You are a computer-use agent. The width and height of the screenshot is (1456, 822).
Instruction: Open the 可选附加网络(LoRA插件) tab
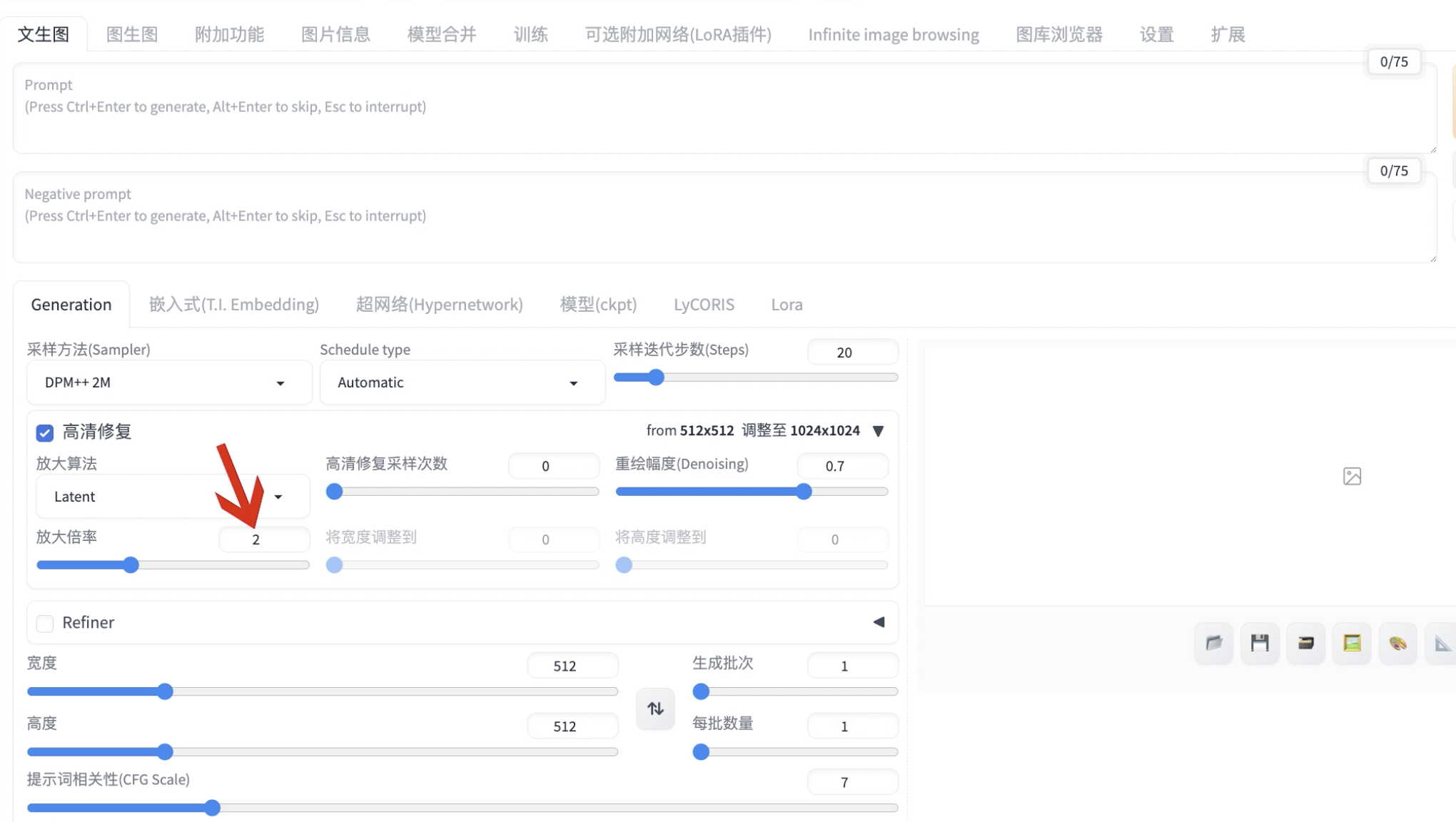click(x=678, y=34)
